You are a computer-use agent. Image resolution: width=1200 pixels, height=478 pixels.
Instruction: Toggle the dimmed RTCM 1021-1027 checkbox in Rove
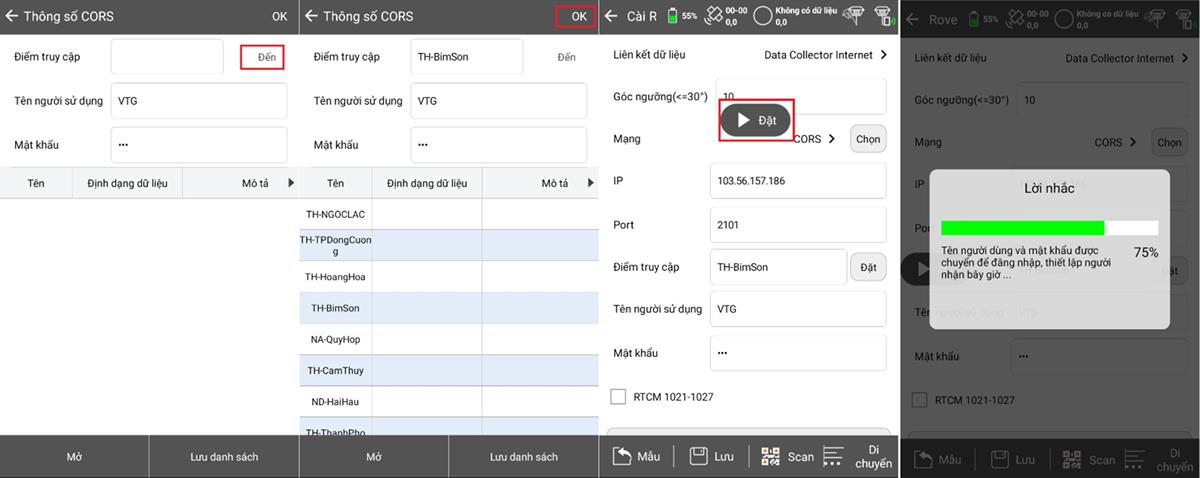[x=919, y=400]
